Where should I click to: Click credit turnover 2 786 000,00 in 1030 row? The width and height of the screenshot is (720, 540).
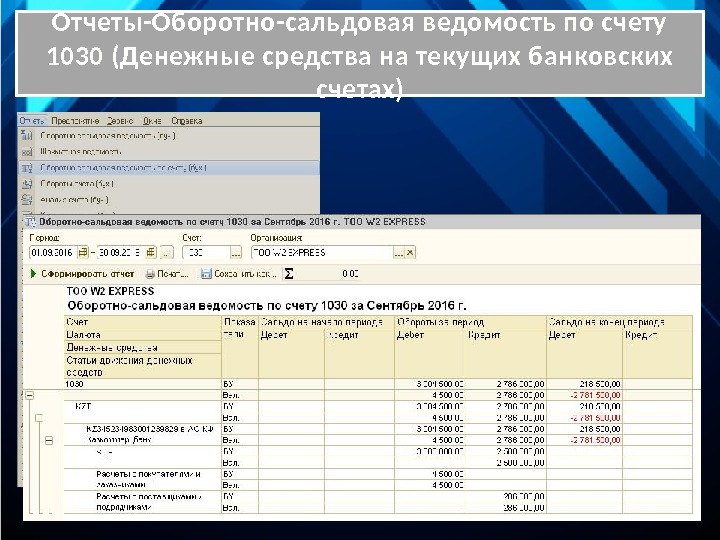(520, 384)
